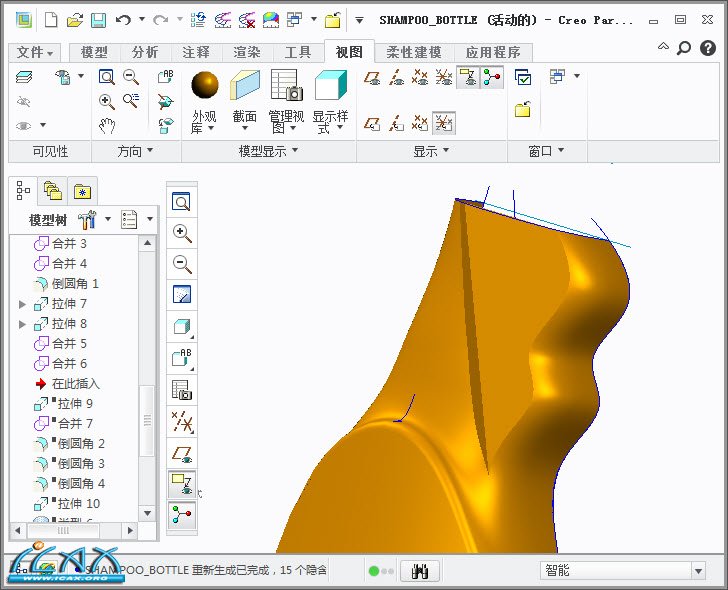The width and height of the screenshot is (728, 590).
Task: Click the pan hand icon in the ribbon
Action: pos(107,125)
